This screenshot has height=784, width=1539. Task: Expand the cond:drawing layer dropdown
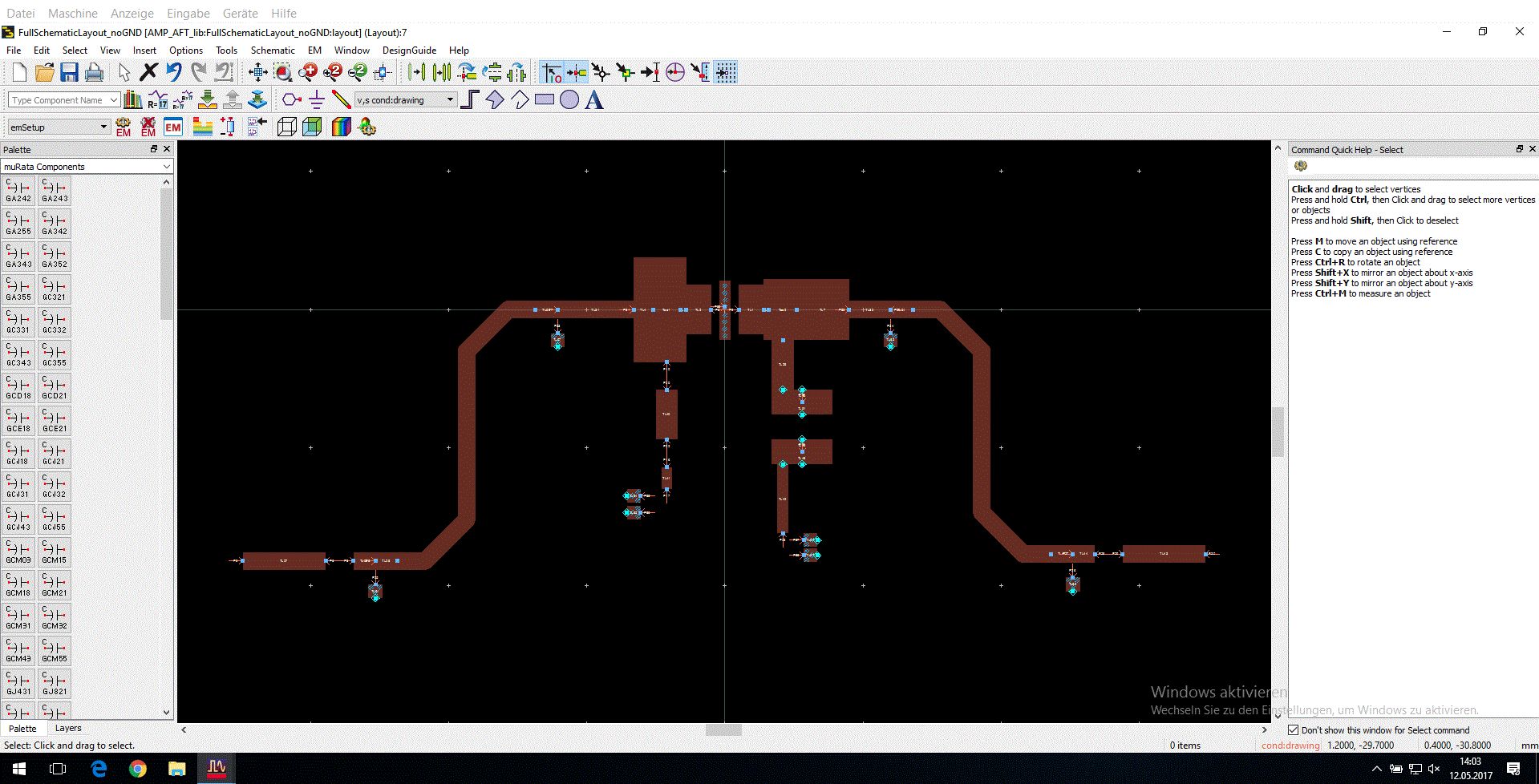coord(406,100)
